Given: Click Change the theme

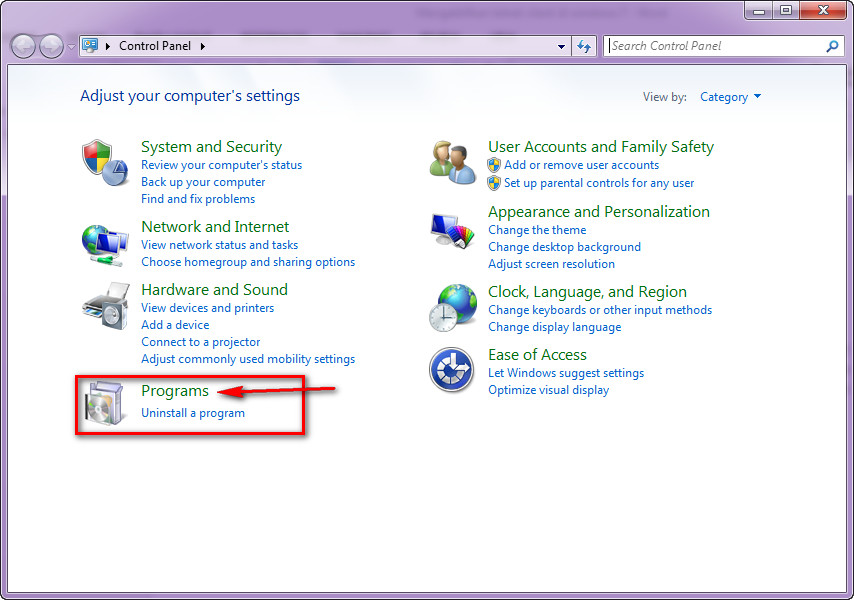Looking at the screenshot, I should click(537, 230).
